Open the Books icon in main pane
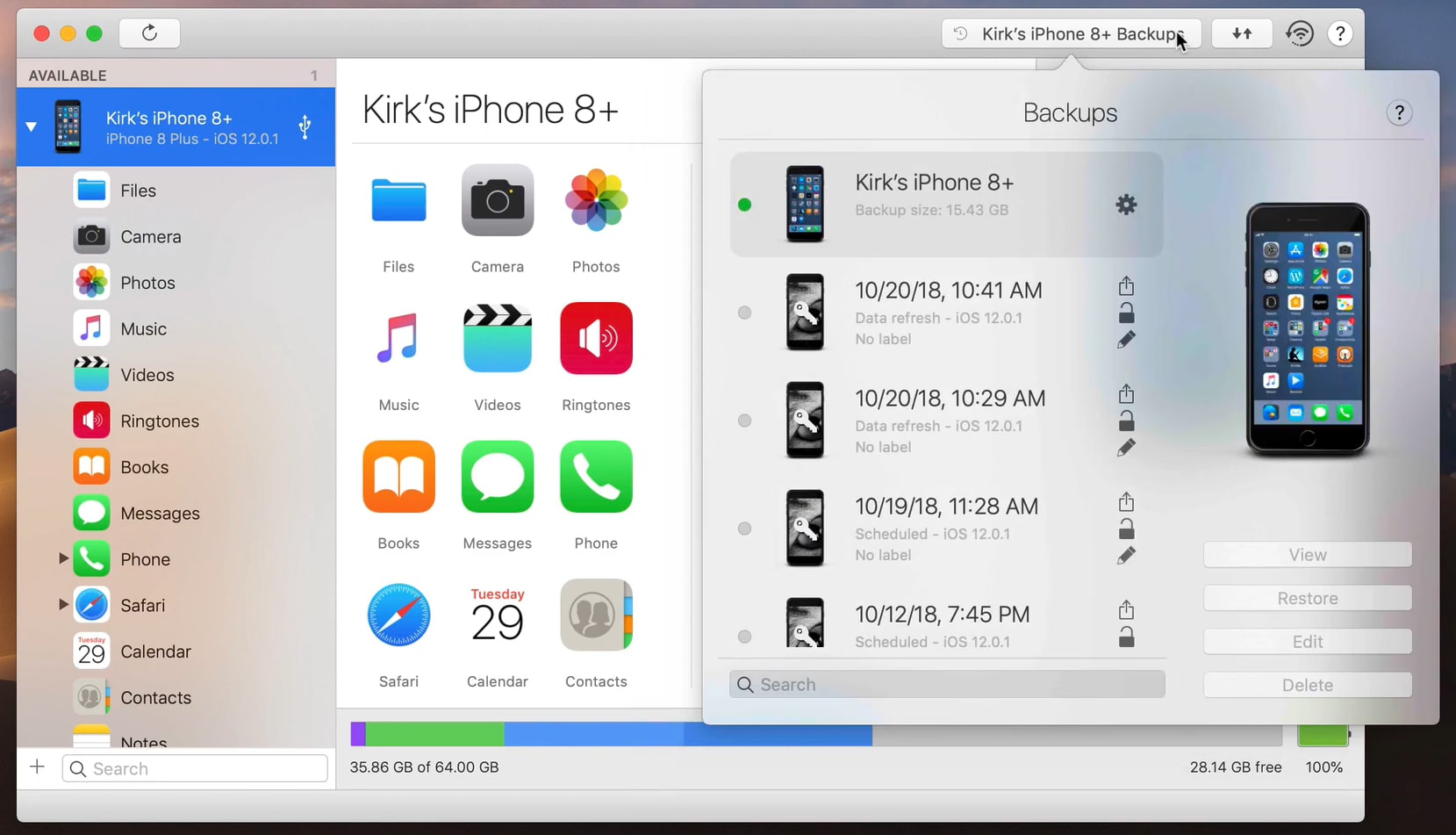The width and height of the screenshot is (1456, 835). coord(398,477)
